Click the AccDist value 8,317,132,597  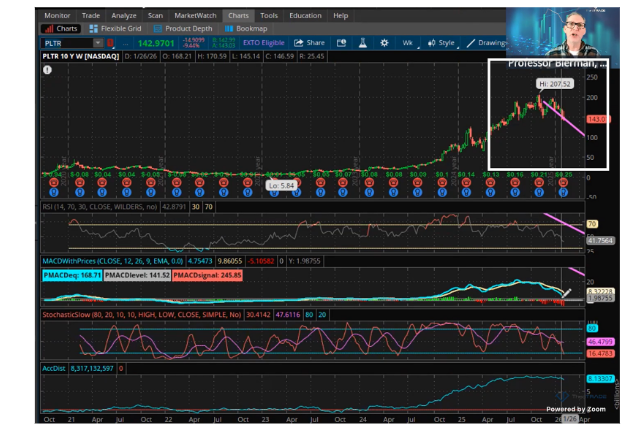[x=92, y=369]
